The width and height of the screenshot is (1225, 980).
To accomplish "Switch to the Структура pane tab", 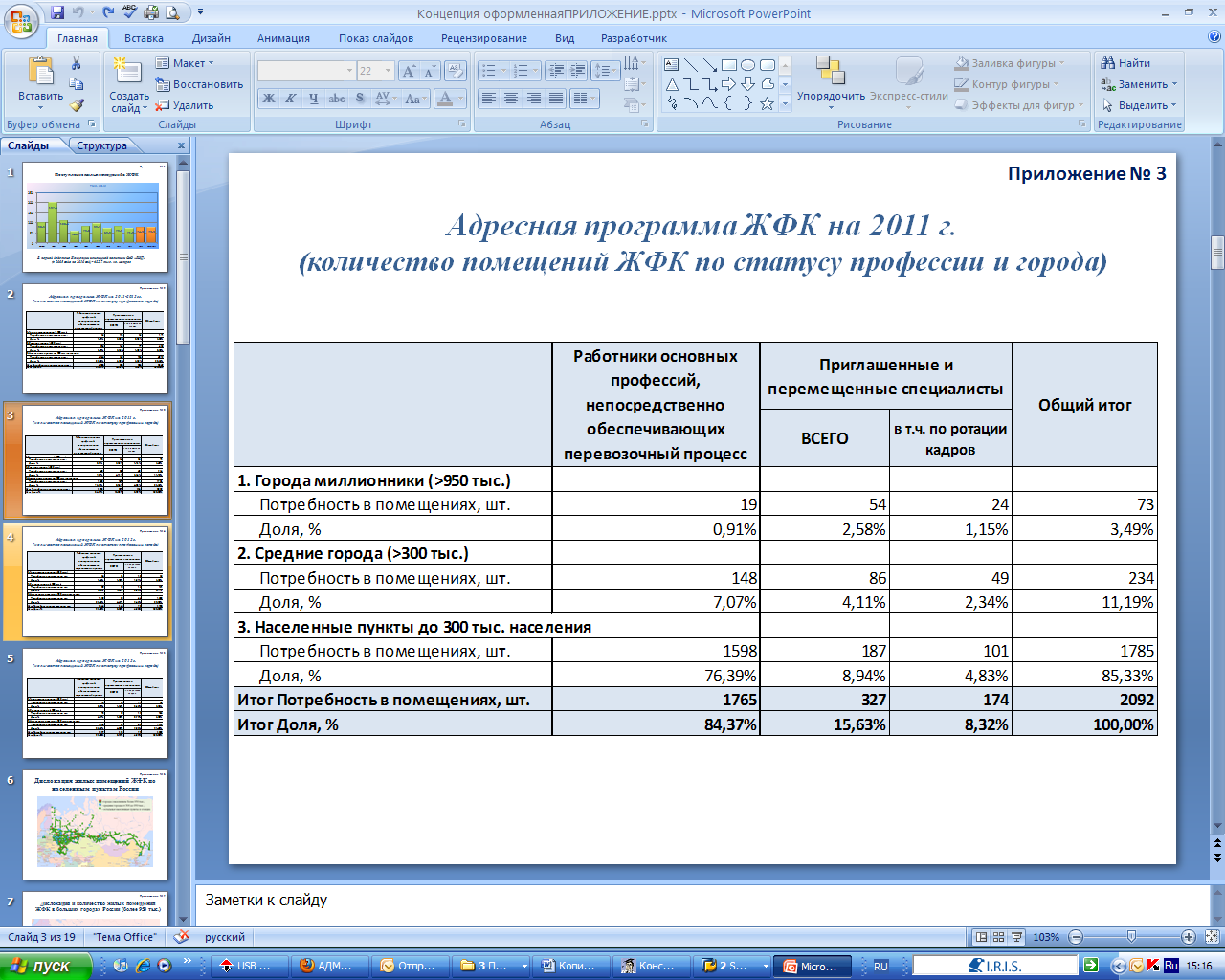I will 101,145.
